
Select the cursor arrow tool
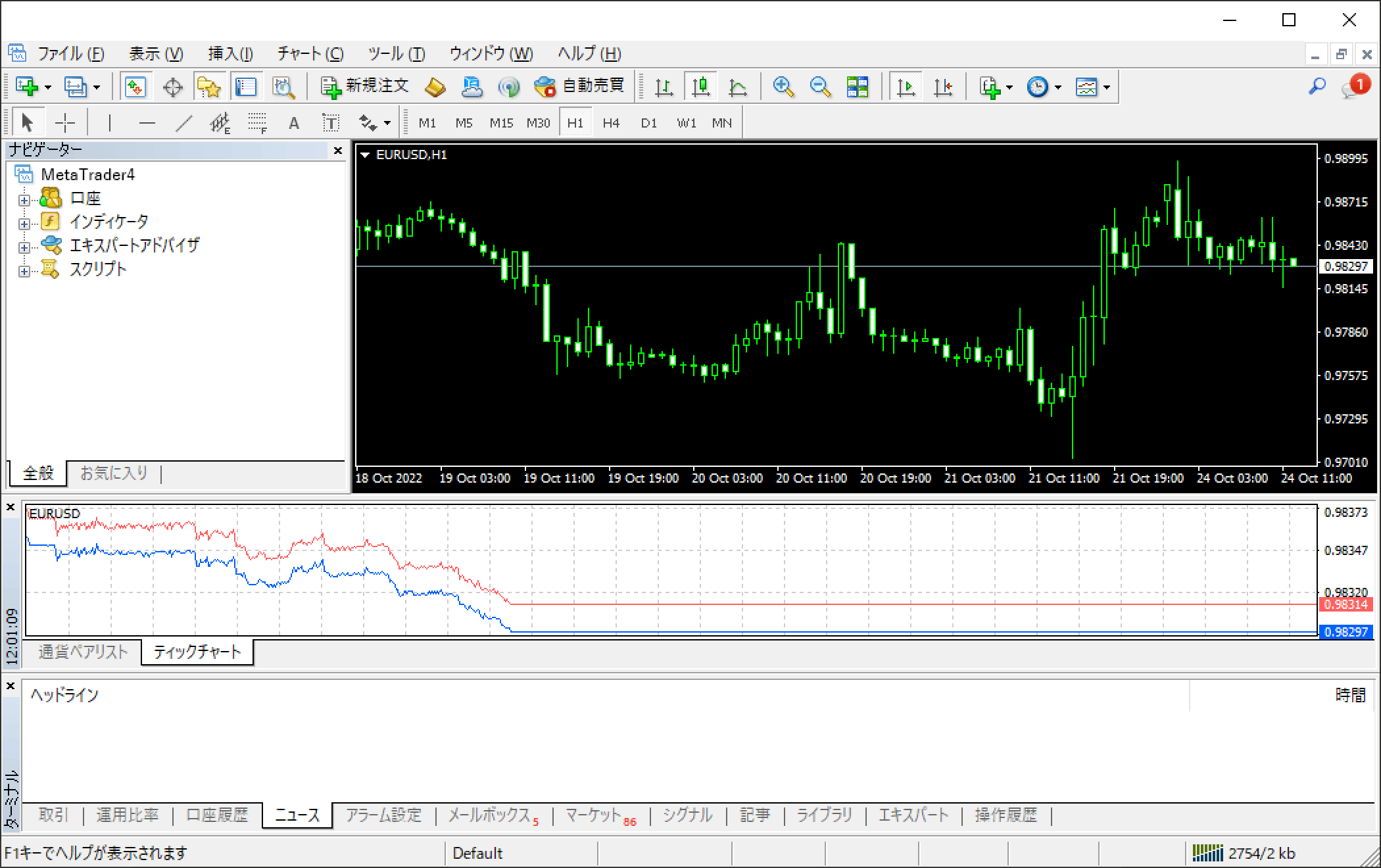point(27,122)
